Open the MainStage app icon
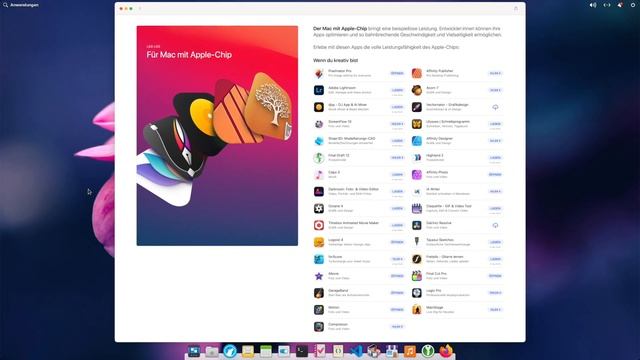 (x=417, y=310)
